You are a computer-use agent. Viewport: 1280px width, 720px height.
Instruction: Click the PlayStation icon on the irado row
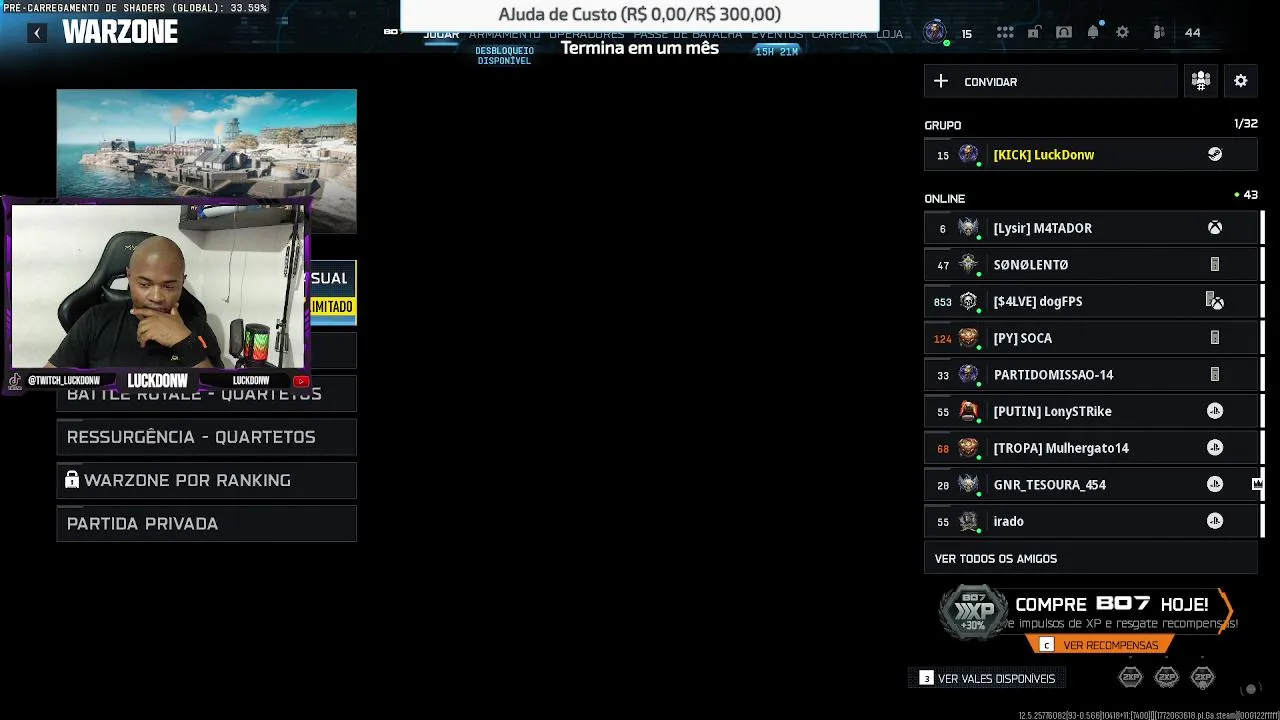point(1215,521)
